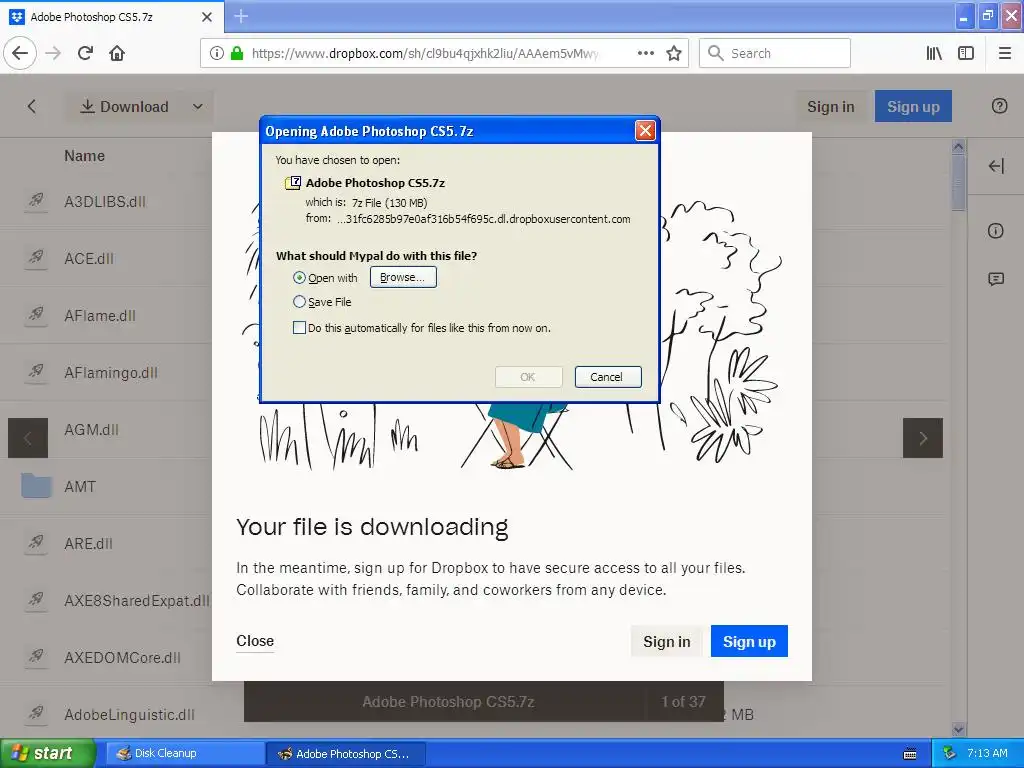The width and height of the screenshot is (1024, 768).
Task: Click scrollbar down arrow at bottom
Action: click(958, 729)
